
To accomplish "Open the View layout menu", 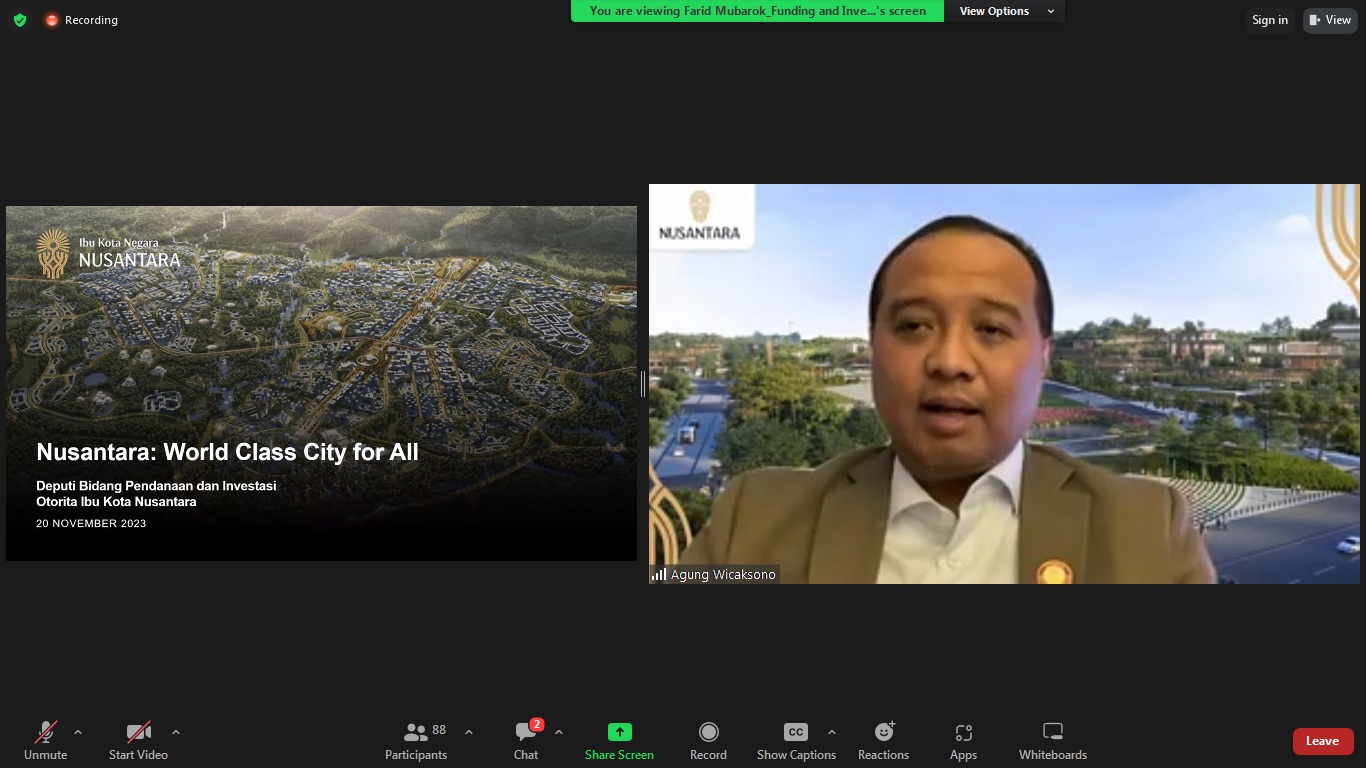I will tap(1330, 20).
